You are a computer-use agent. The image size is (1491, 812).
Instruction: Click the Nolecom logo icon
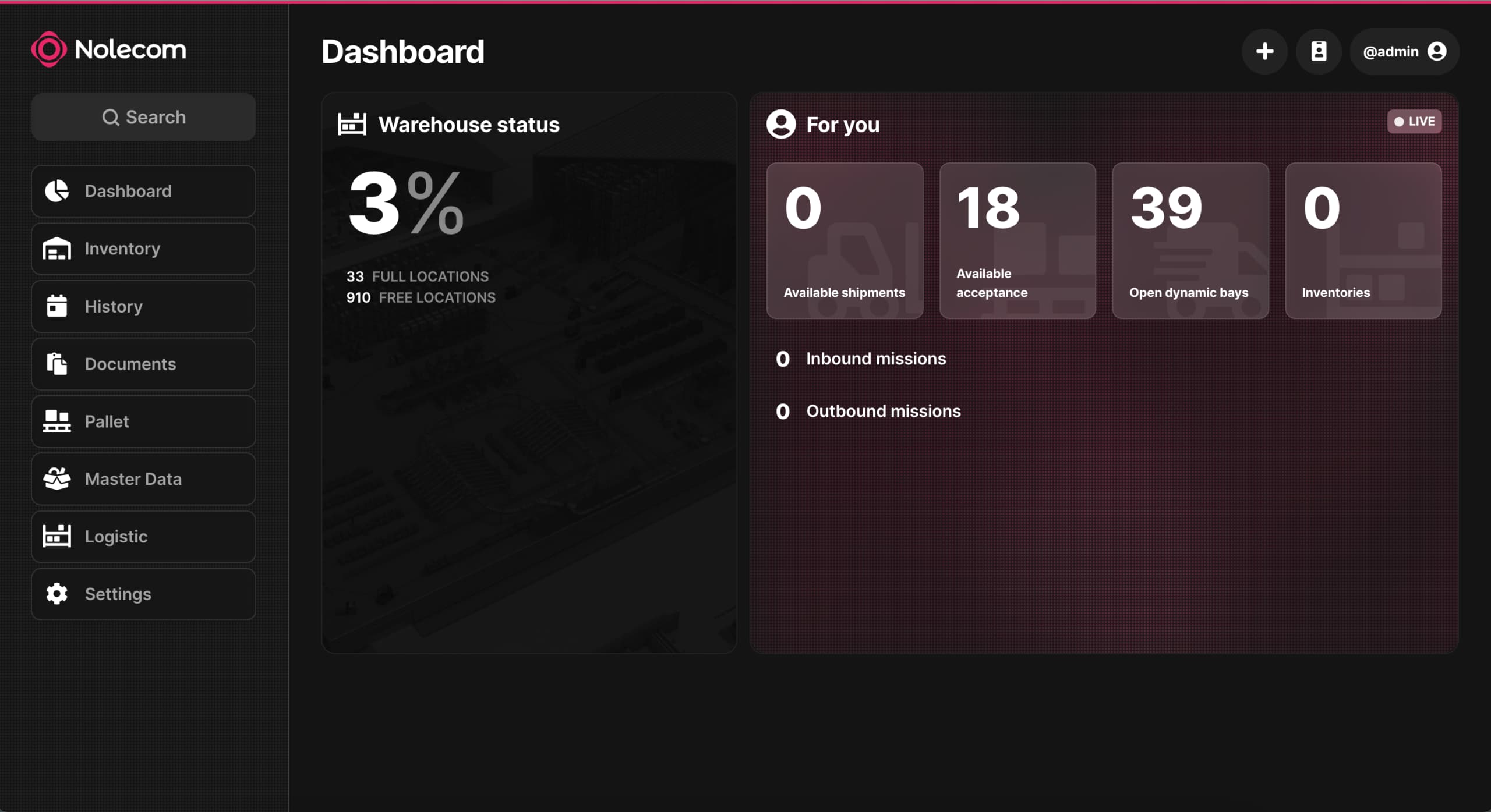49,49
